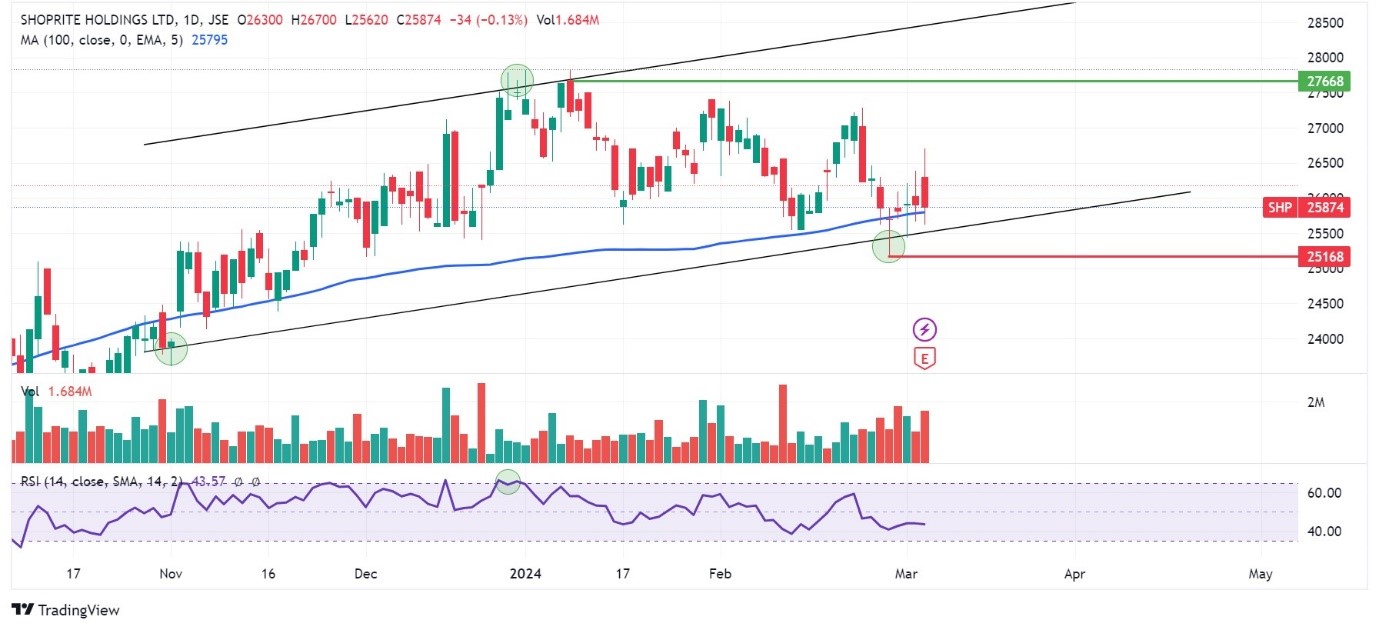The image size is (1379, 630).
Task: Select green circle near the 25168 low
Action: pos(889,245)
